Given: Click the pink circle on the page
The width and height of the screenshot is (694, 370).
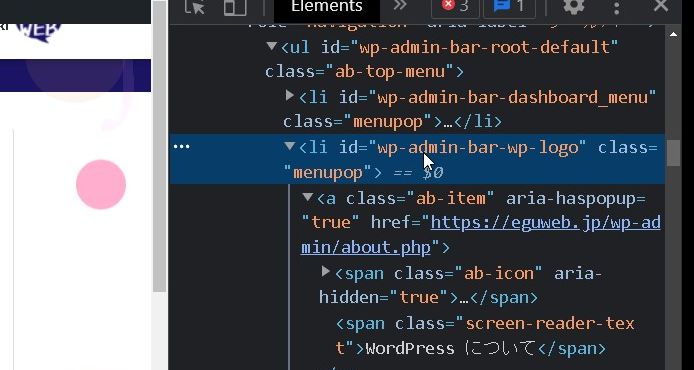Looking at the screenshot, I should point(101,184).
